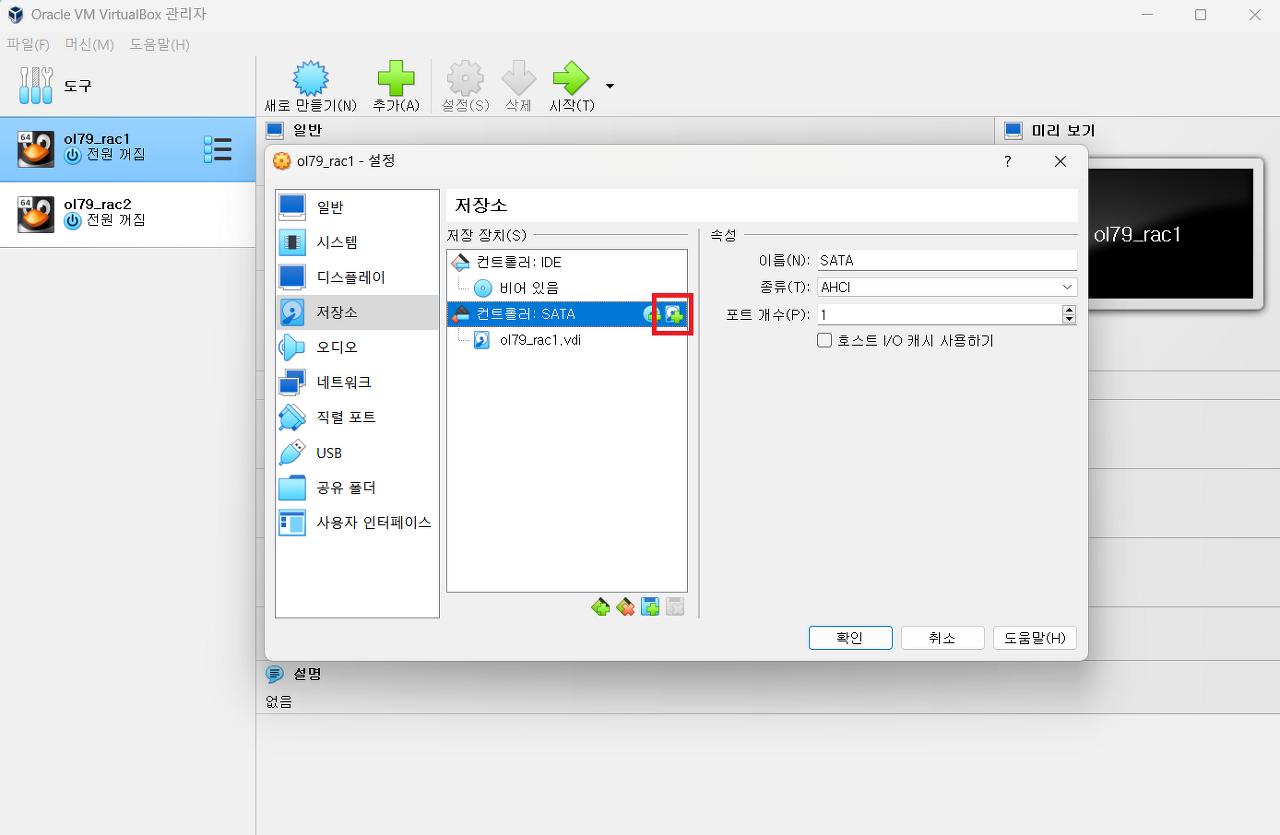This screenshot has width=1280, height=835.
Task: Click the 확인 button
Action: (x=850, y=638)
